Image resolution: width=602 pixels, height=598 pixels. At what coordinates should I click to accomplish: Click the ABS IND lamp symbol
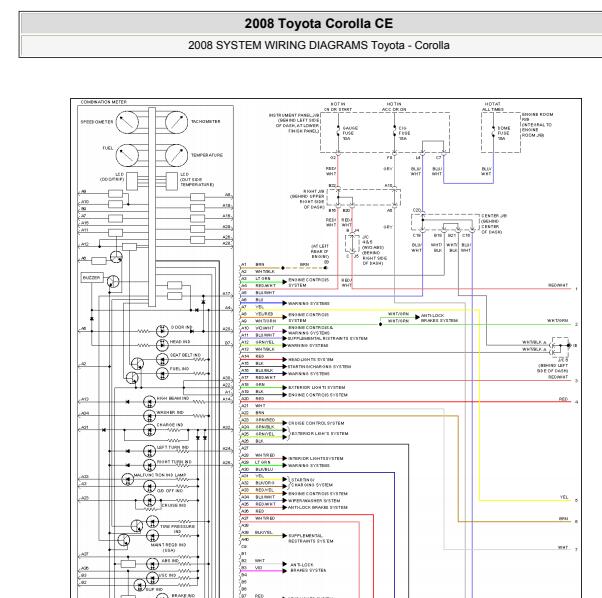[152, 564]
